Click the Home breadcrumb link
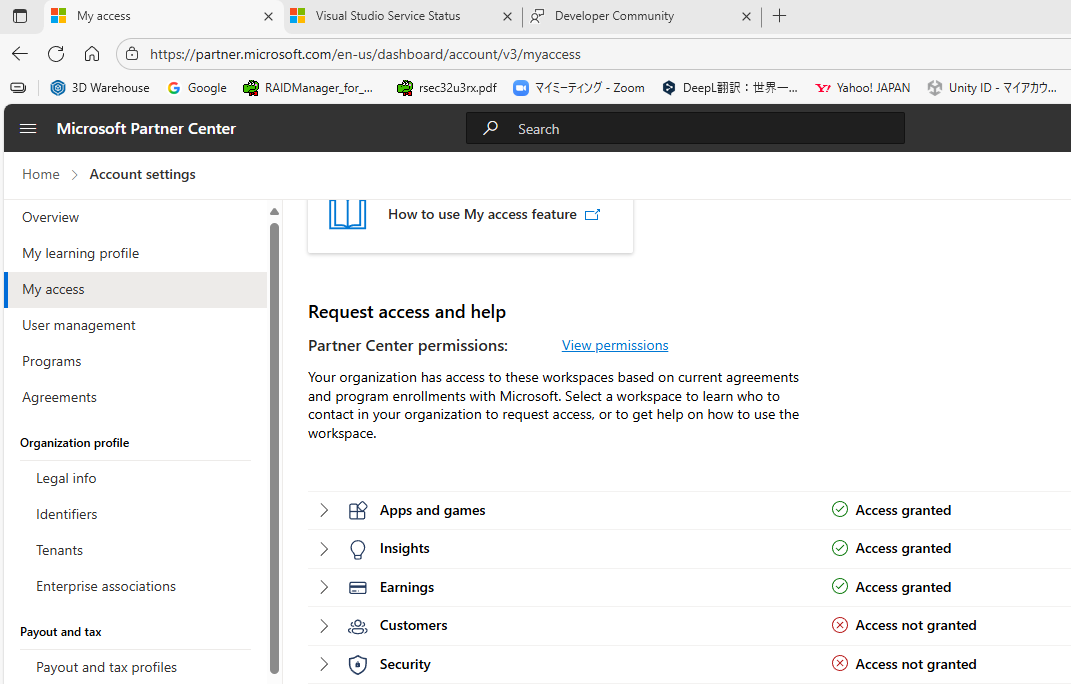Image resolution: width=1071 pixels, height=684 pixels. tap(40, 174)
